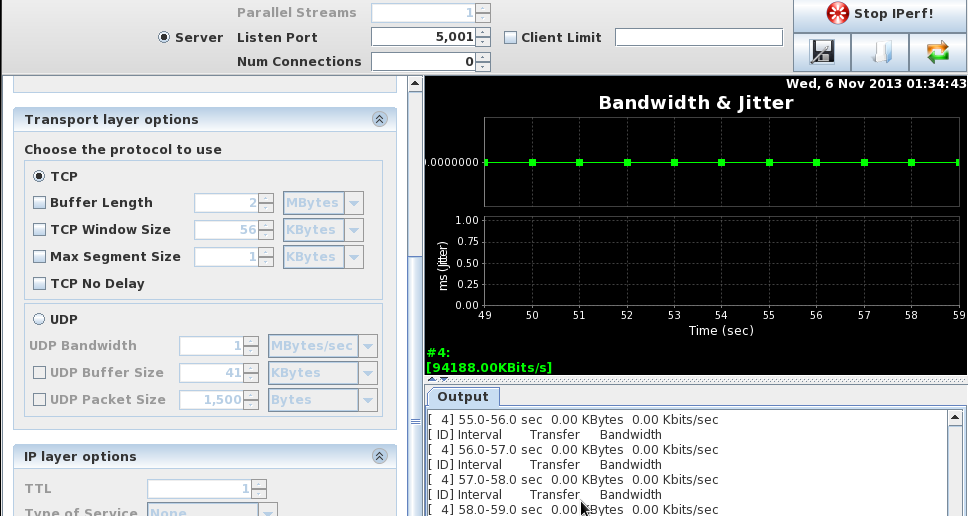The height and width of the screenshot is (516, 968).
Task: Click the settings panel vertical scrollbar thumb
Action: coord(415,386)
